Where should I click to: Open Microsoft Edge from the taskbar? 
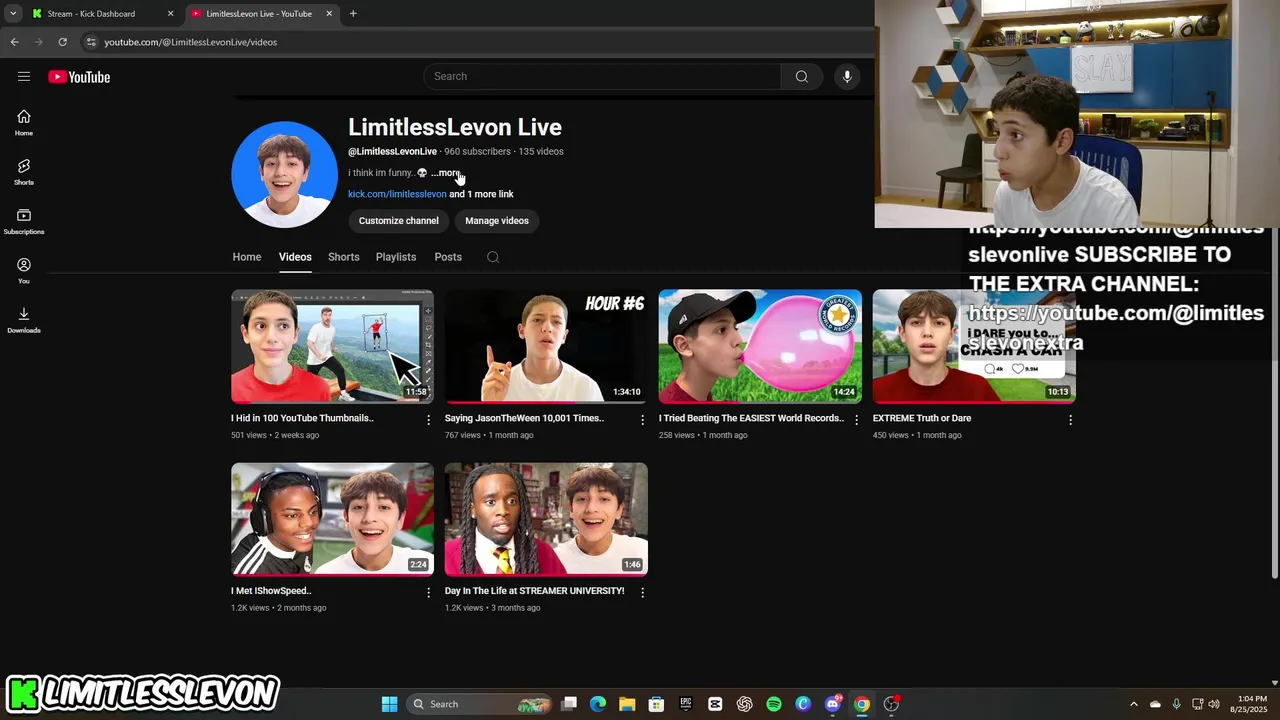pos(598,704)
